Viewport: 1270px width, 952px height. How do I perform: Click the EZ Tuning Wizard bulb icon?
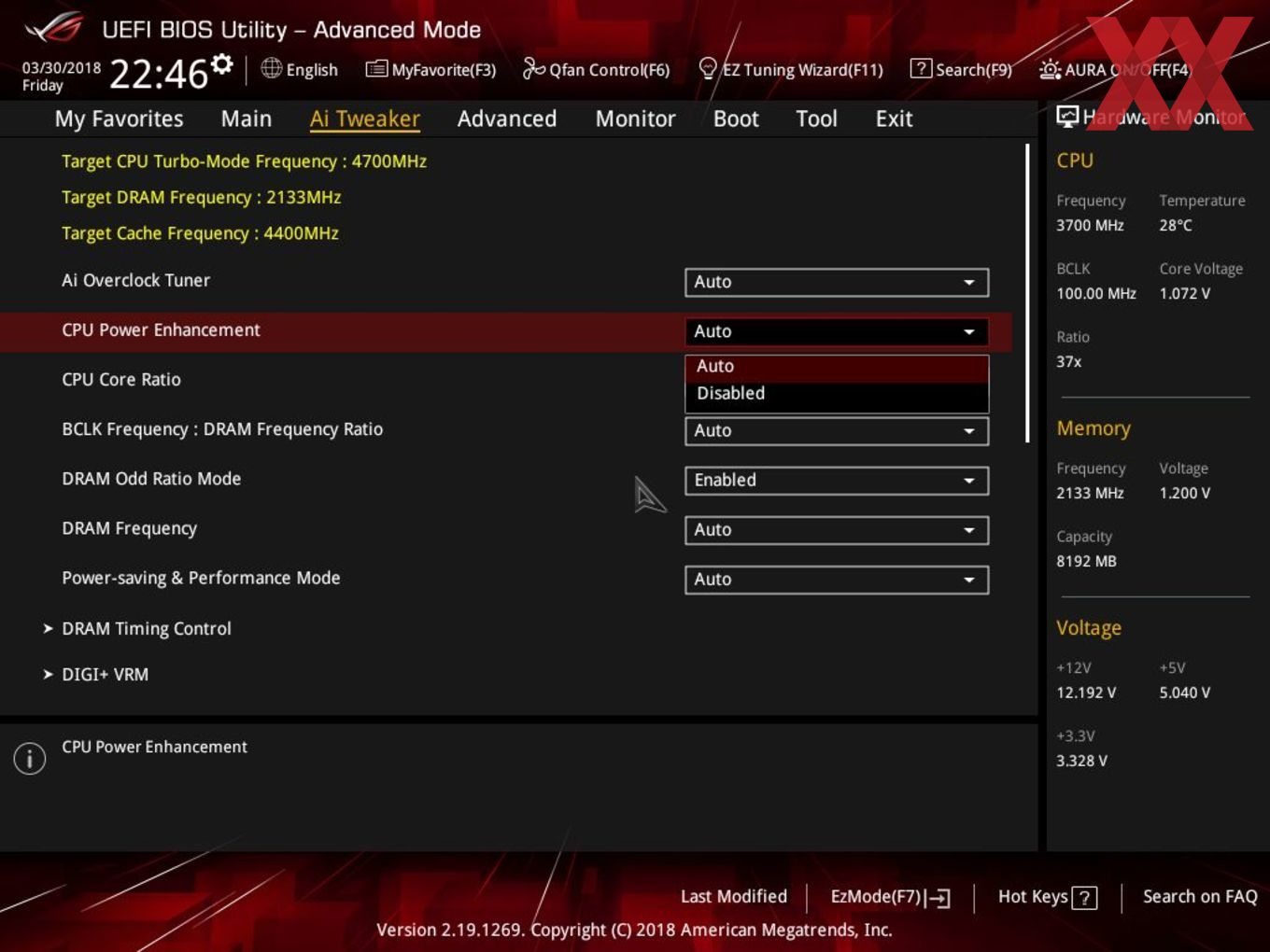[x=708, y=68]
